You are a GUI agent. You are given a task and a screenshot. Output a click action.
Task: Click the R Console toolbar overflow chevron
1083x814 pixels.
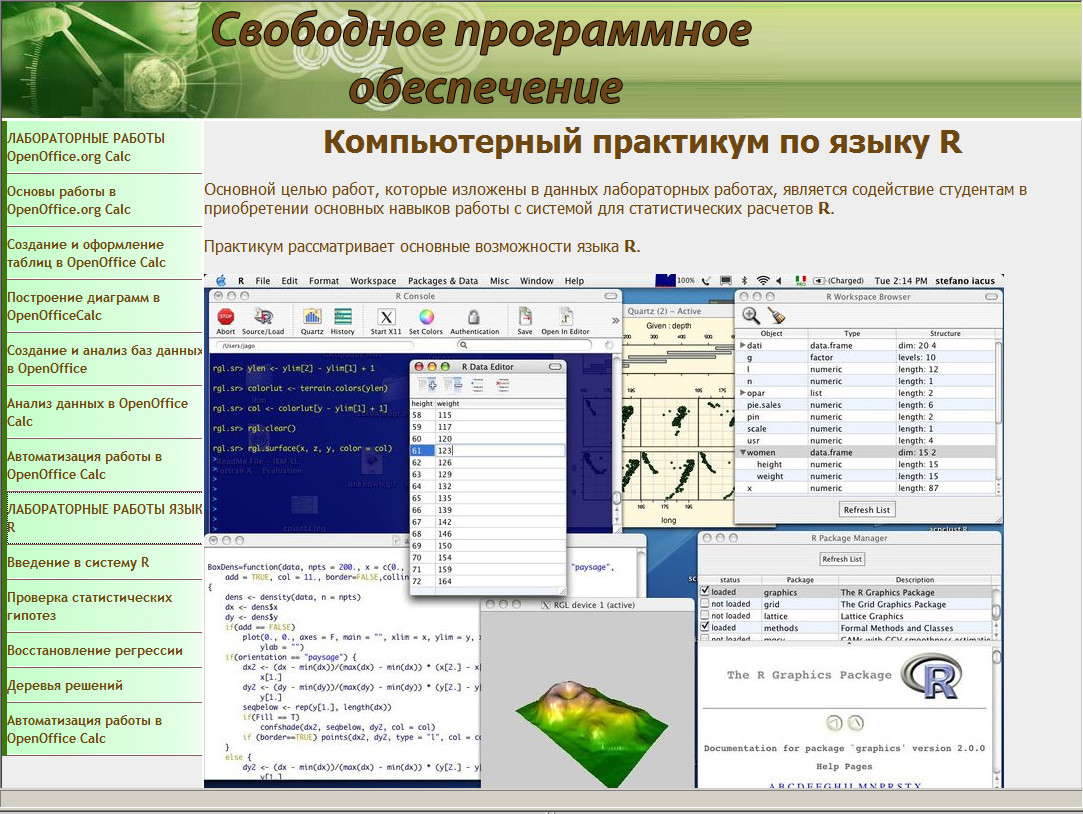coord(615,320)
